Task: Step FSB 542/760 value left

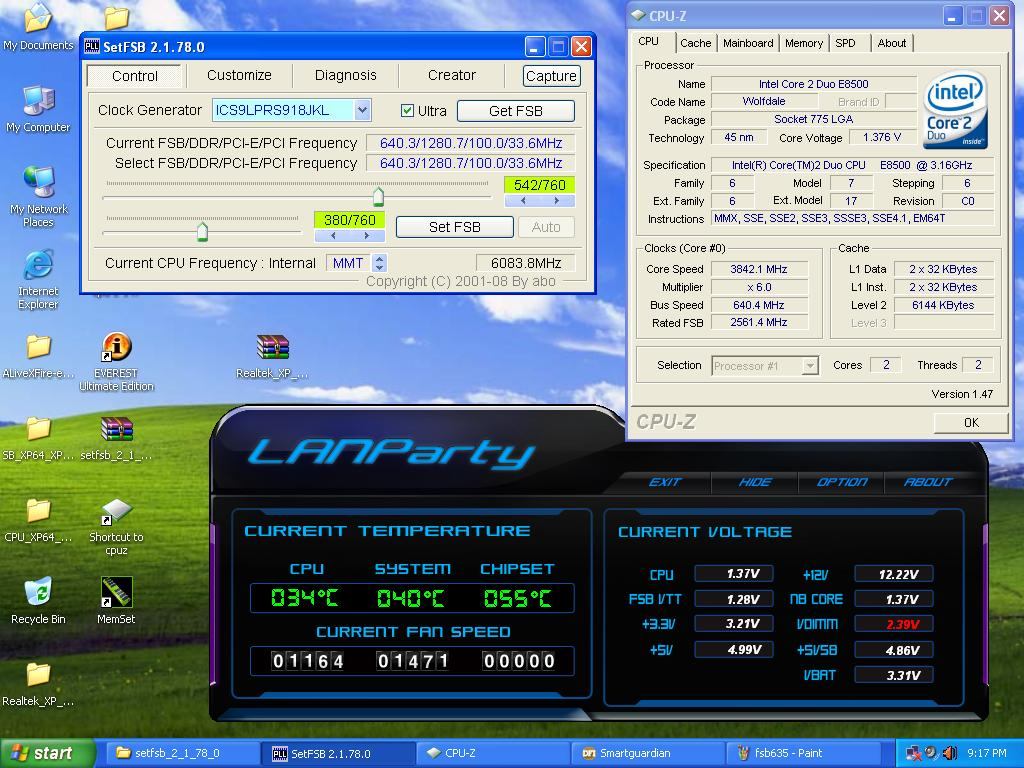Action: [x=522, y=200]
